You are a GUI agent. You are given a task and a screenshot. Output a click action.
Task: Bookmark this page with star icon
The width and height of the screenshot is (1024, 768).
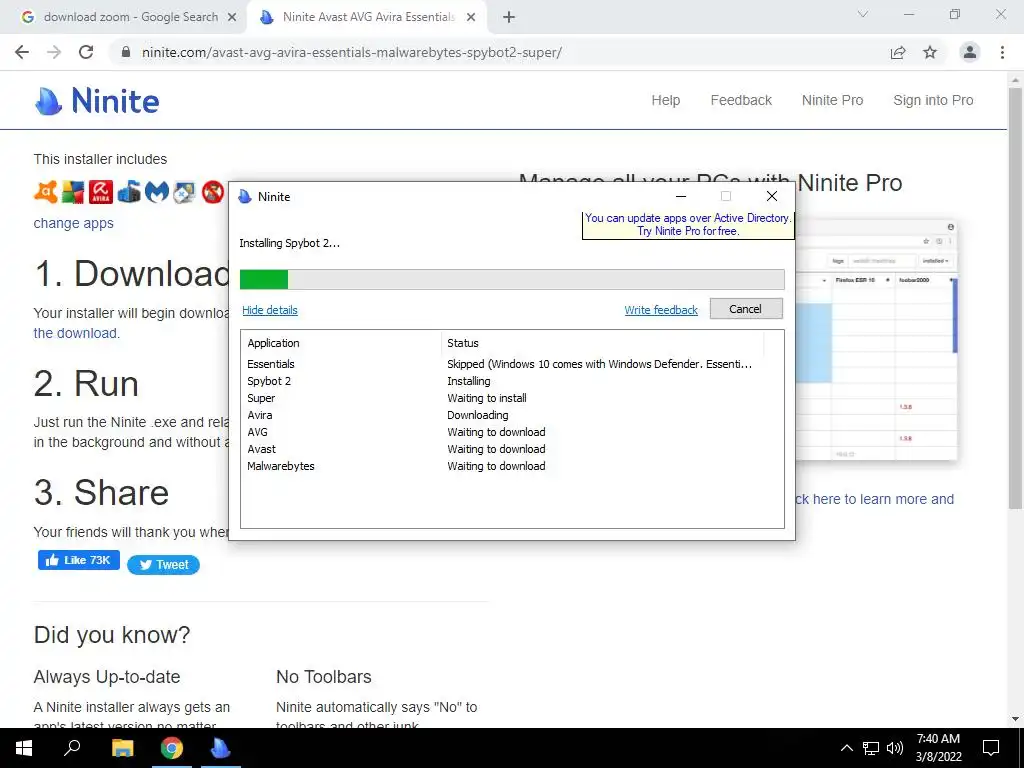click(930, 52)
